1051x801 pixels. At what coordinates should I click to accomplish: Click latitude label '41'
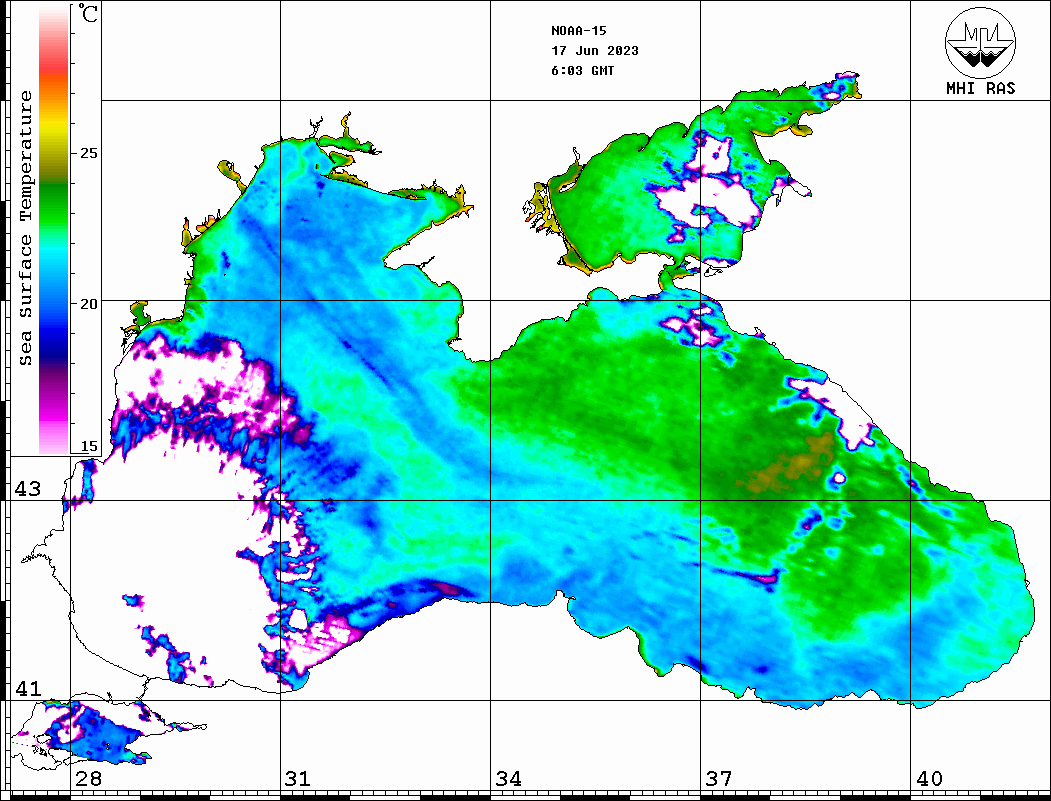click(28, 689)
